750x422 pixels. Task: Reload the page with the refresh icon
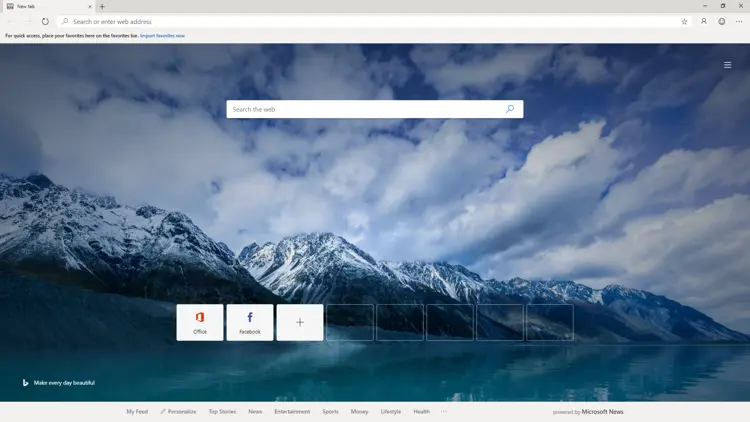coord(45,22)
